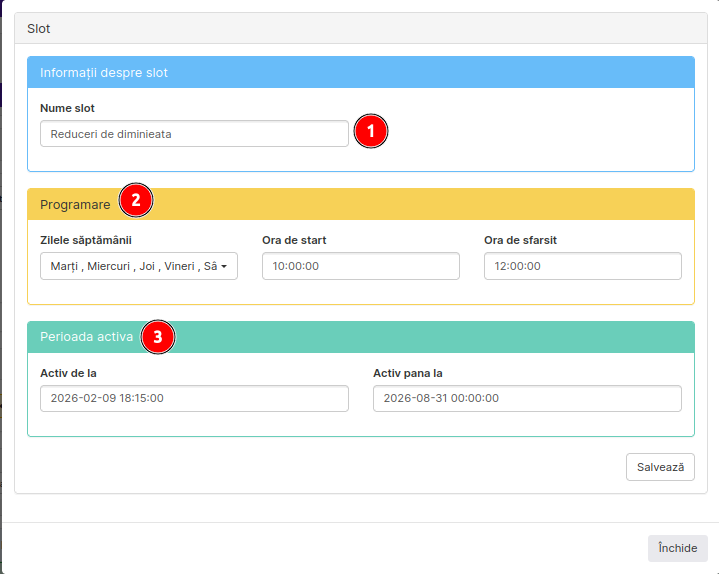Open the Zilele săptămânii dropdown

[139, 266]
